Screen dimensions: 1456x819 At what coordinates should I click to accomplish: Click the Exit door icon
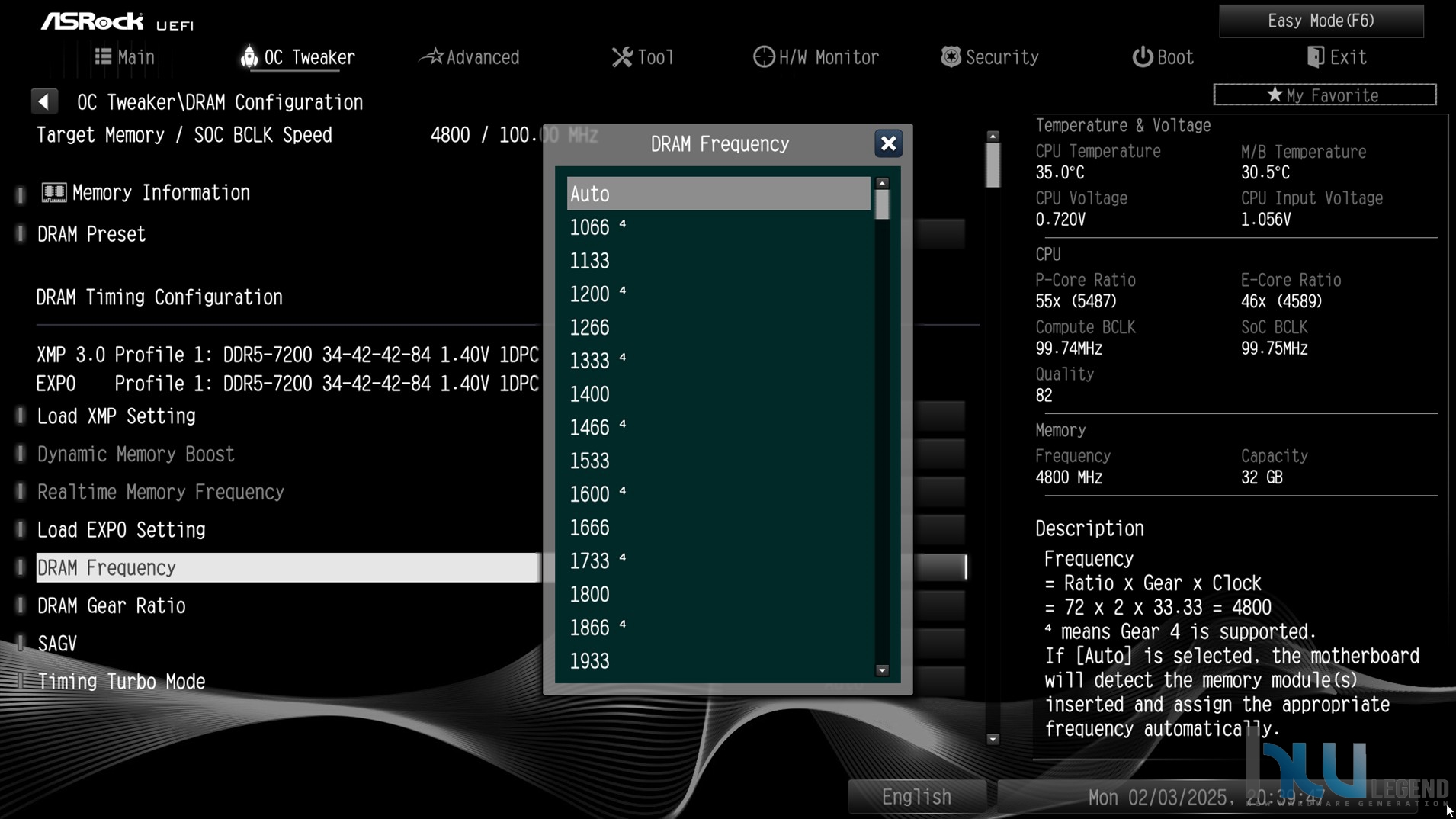[x=1315, y=57]
